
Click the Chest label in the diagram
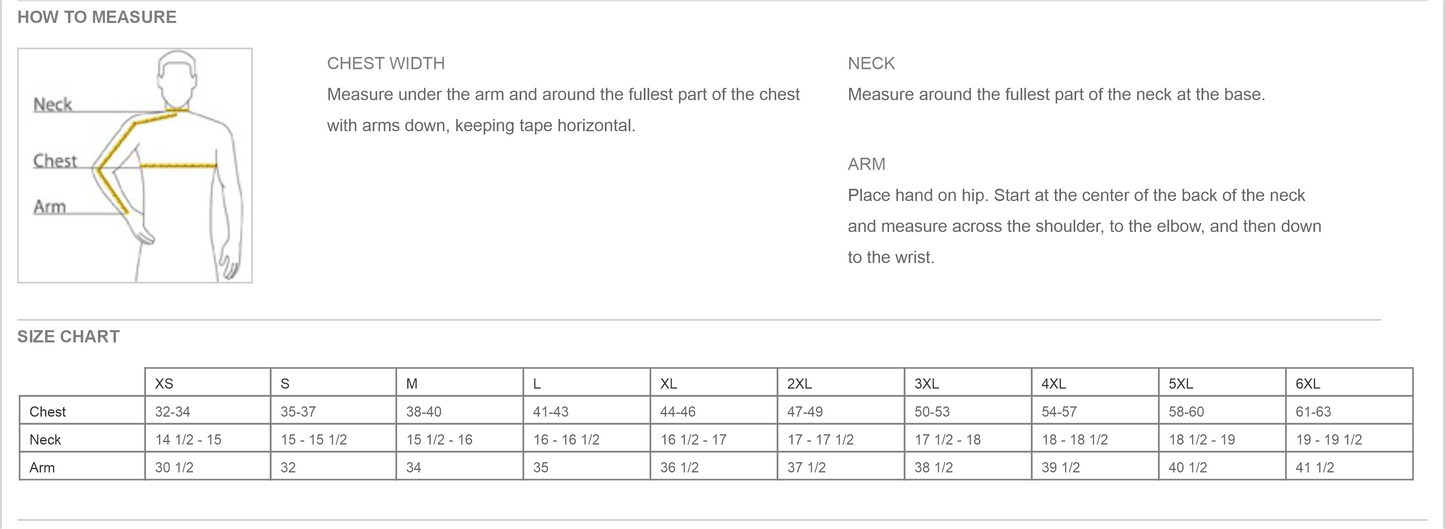tap(55, 161)
